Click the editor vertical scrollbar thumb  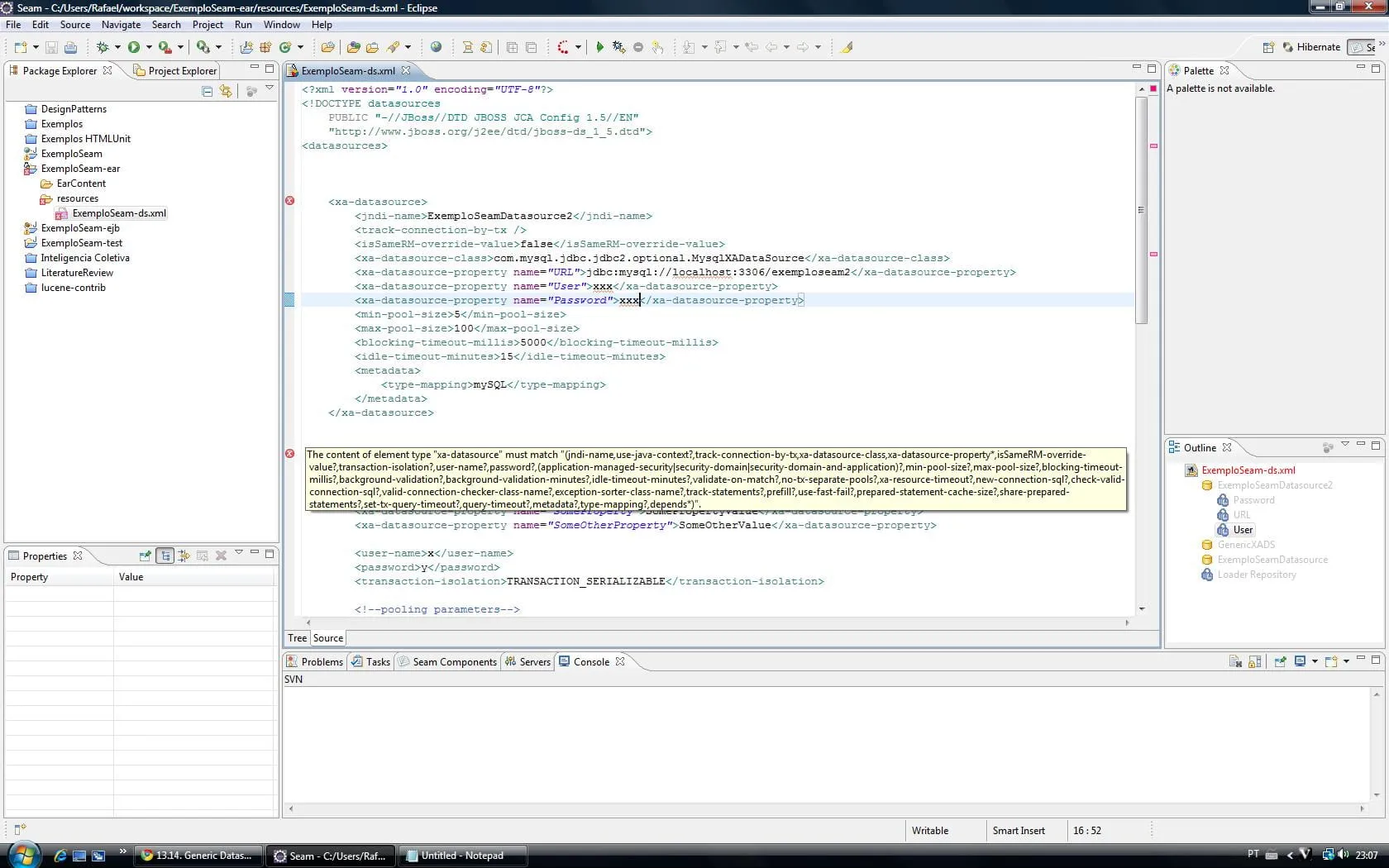[x=1141, y=210]
